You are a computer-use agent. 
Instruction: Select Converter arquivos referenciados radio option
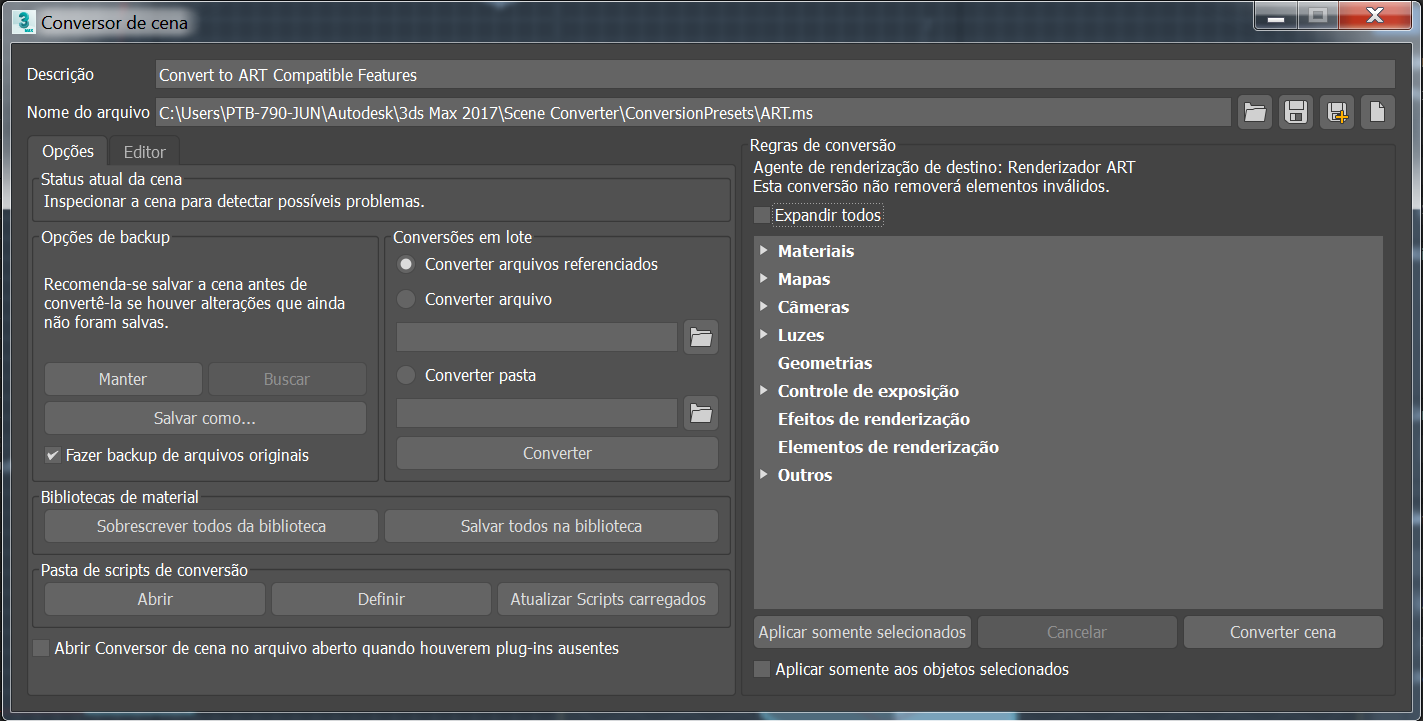click(406, 265)
